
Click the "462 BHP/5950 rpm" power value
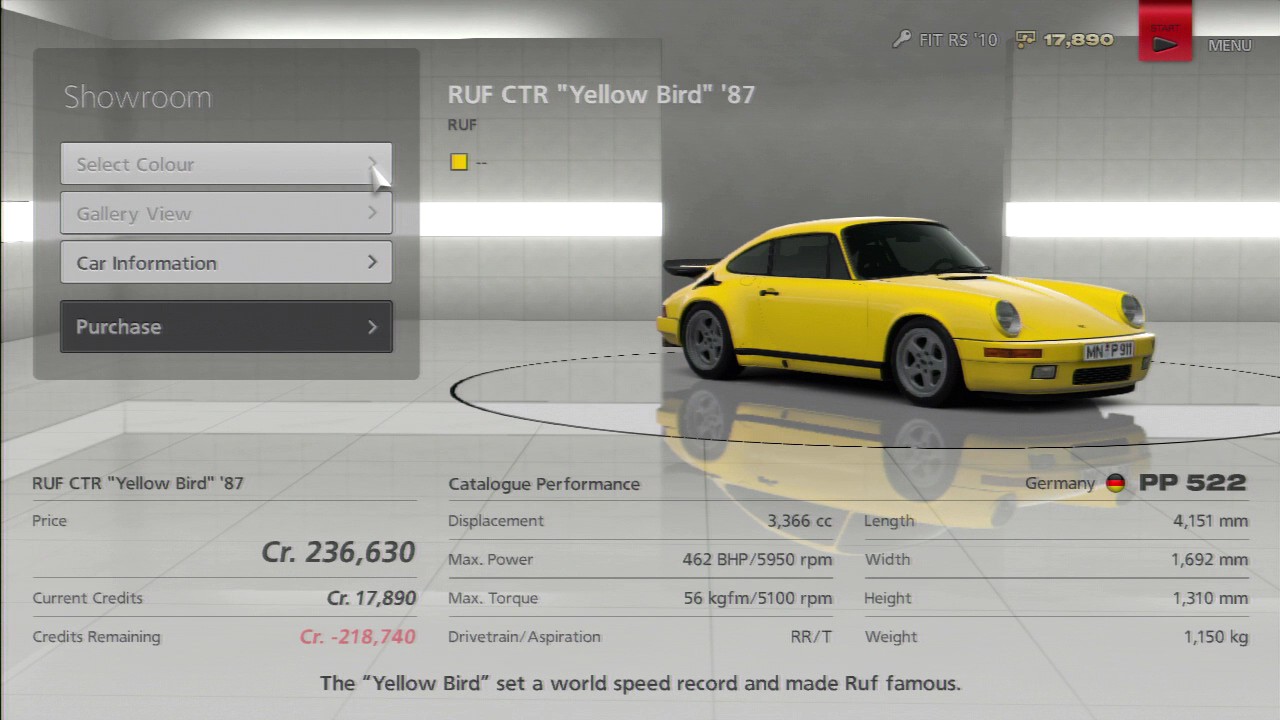[757, 560]
